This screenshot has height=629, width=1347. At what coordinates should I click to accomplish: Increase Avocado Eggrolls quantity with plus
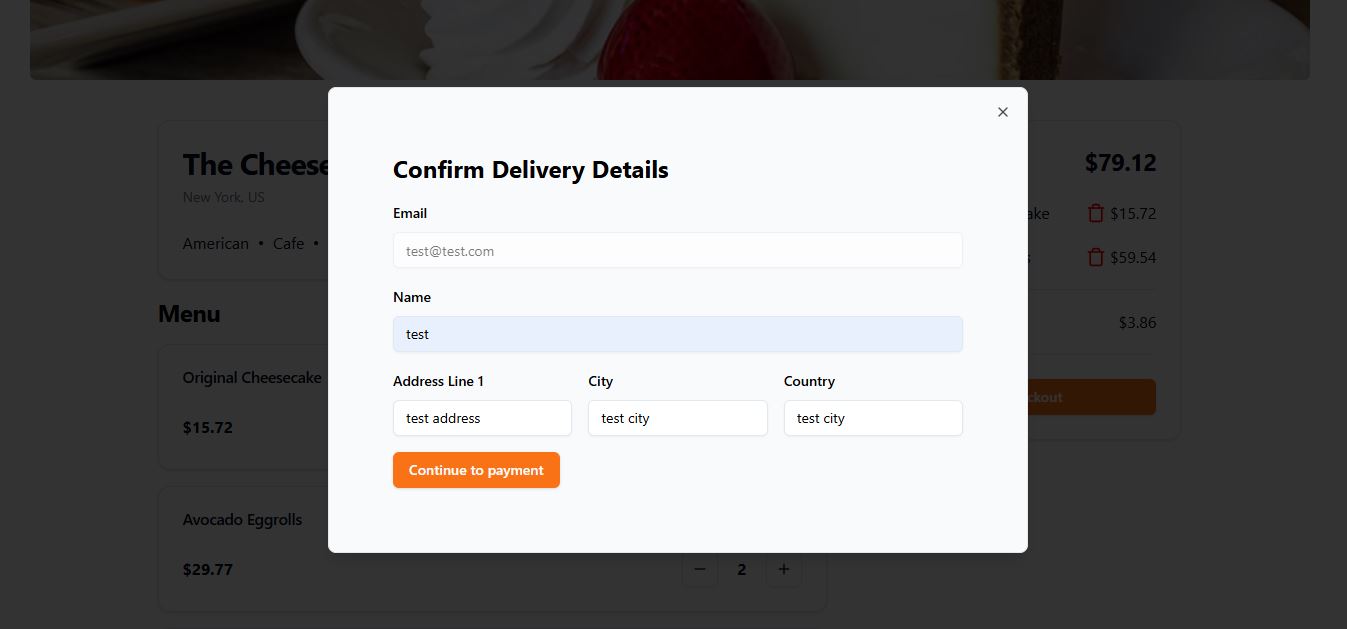pyautogui.click(x=784, y=569)
